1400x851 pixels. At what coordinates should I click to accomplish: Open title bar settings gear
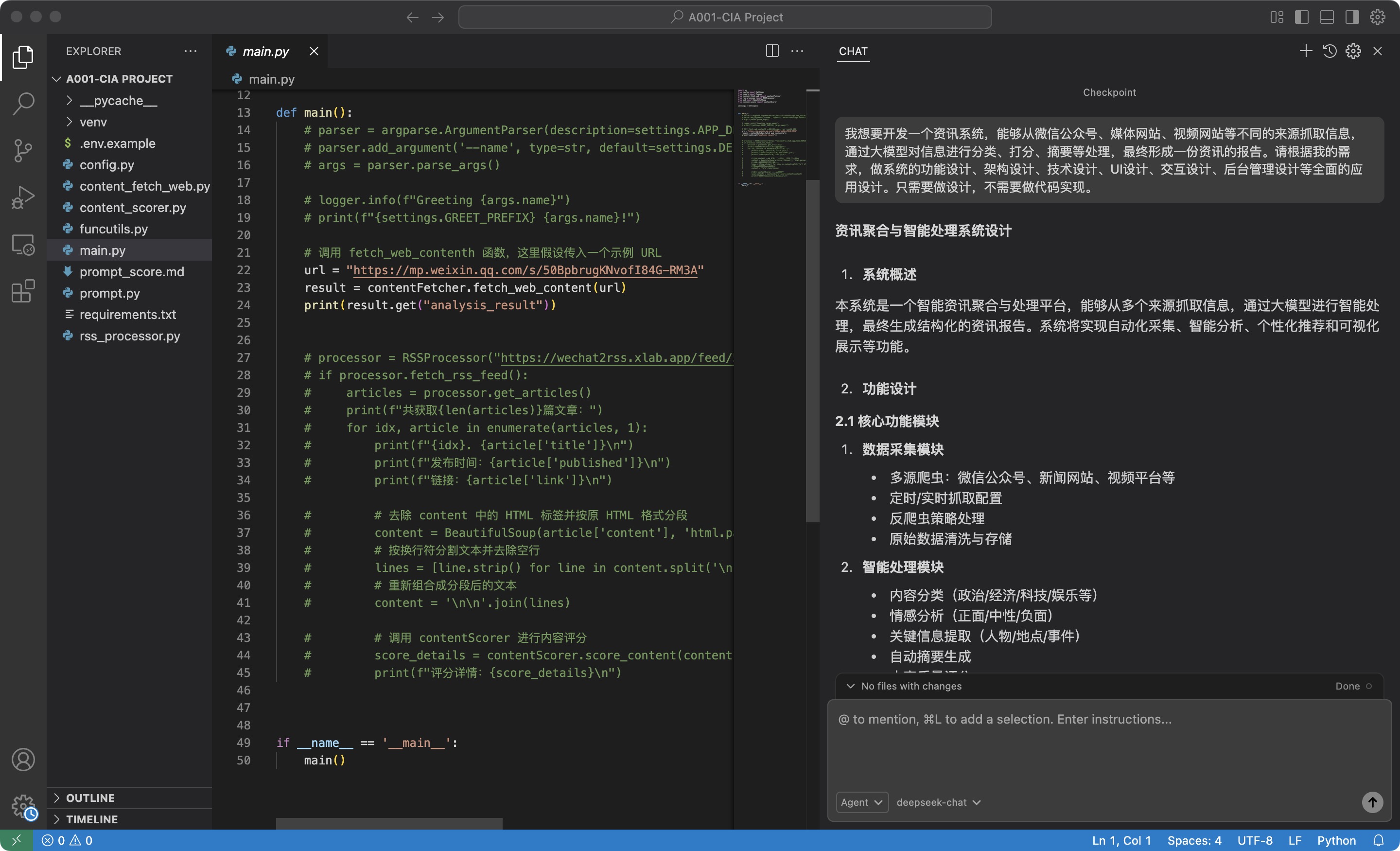click(1377, 18)
